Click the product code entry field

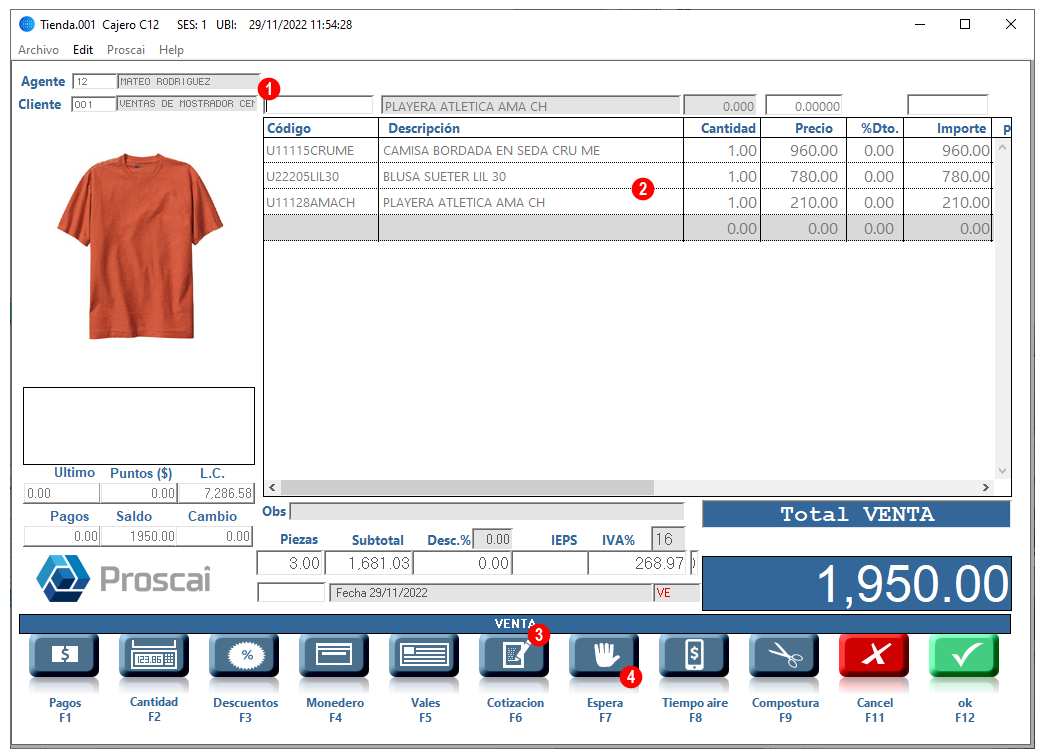(x=319, y=105)
